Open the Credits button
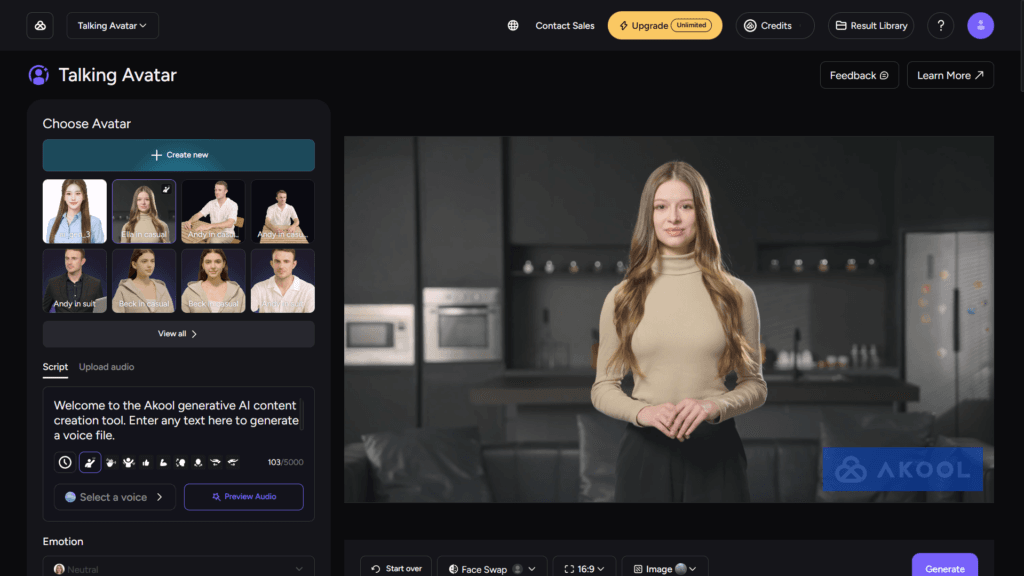Image resolution: width=1024 pixels, height=576 pixels. tap(774, 26)
